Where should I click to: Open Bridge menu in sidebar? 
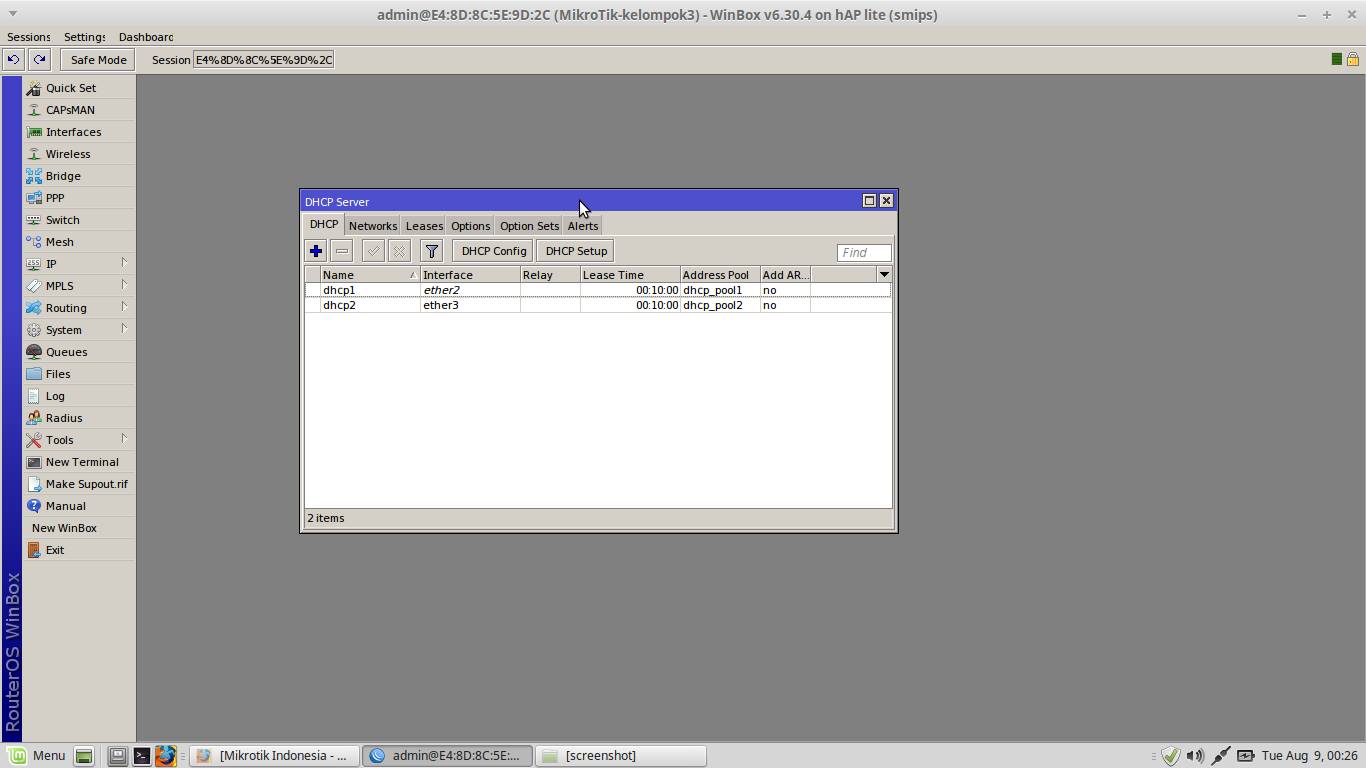[79, 176]
